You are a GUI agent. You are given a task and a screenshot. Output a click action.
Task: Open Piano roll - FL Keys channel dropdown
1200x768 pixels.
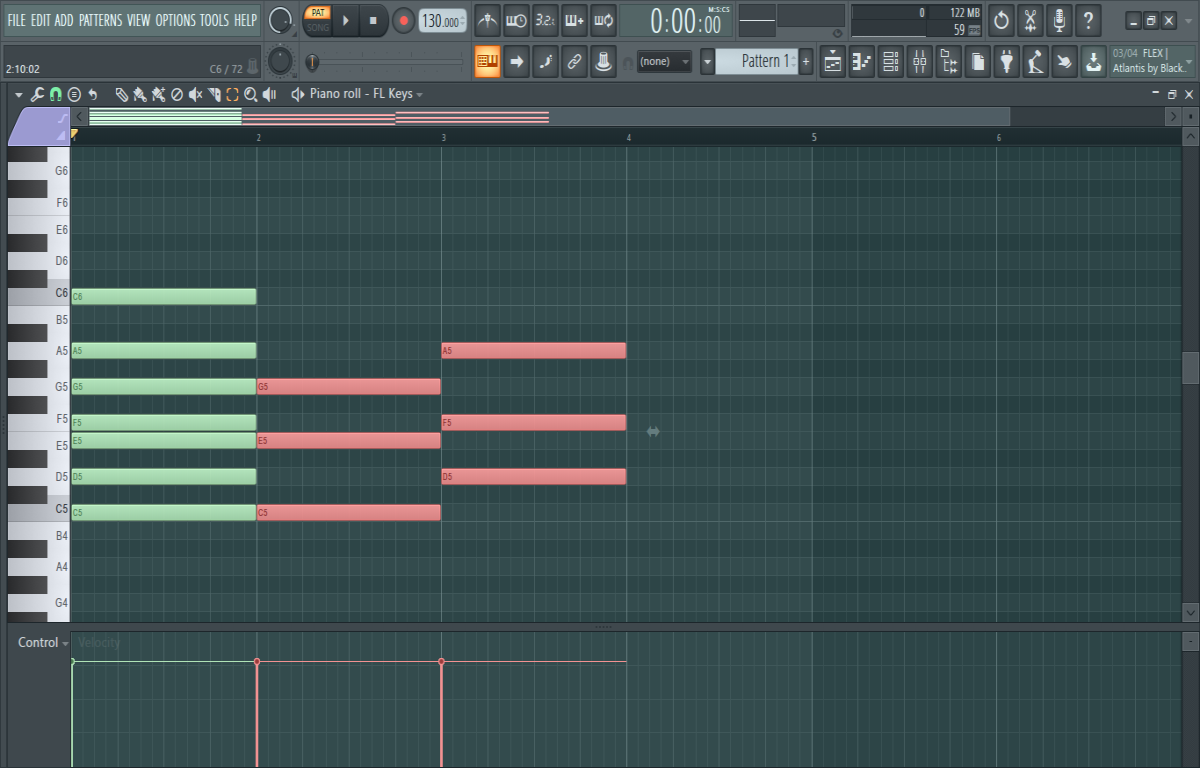coord(364,94)
